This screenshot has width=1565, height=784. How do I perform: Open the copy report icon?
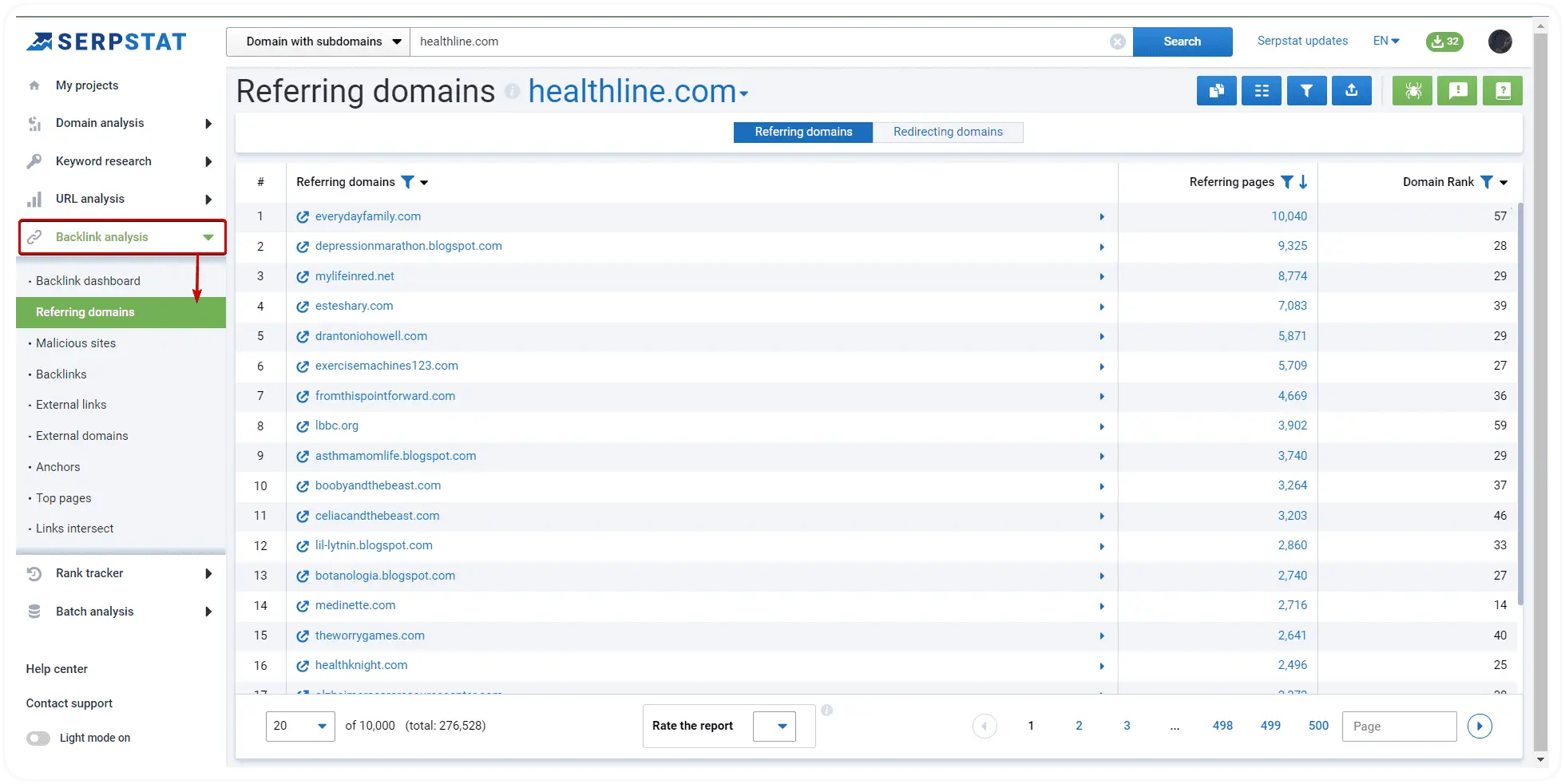(x=1216, y=90)
